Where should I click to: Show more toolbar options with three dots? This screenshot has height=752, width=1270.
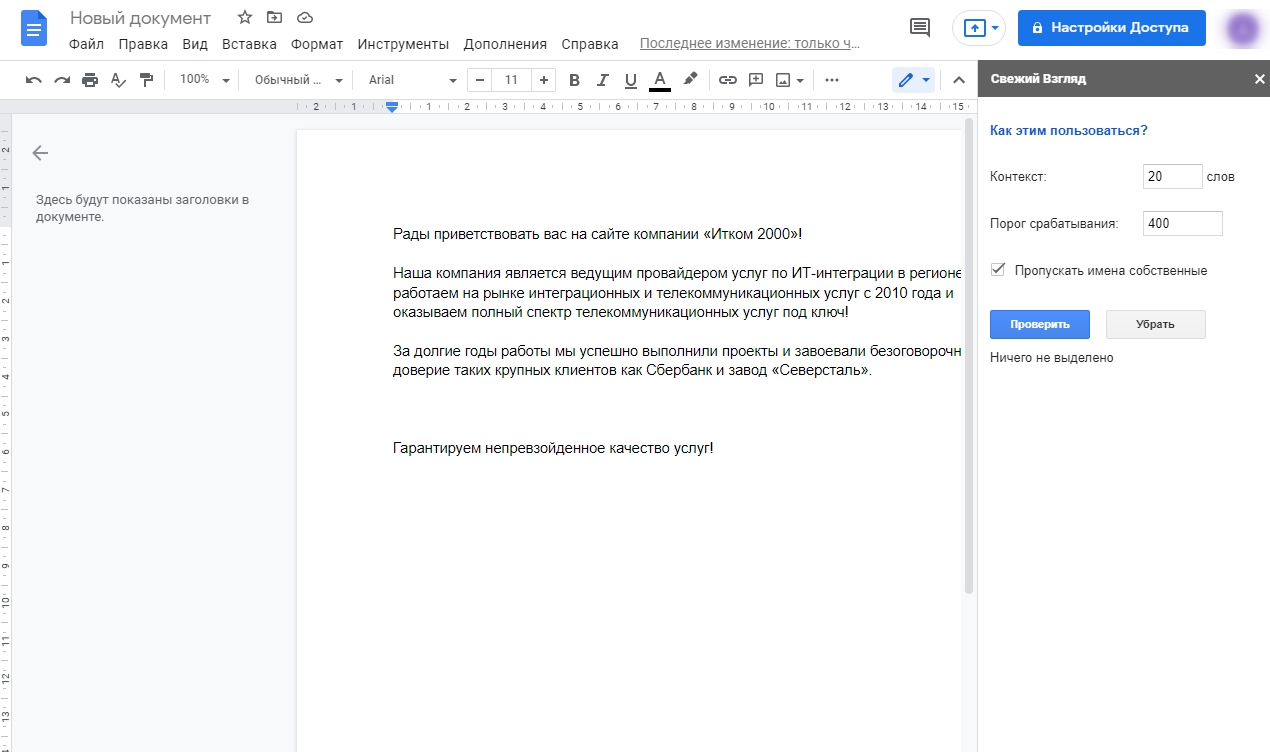click(x=832, y=80)
